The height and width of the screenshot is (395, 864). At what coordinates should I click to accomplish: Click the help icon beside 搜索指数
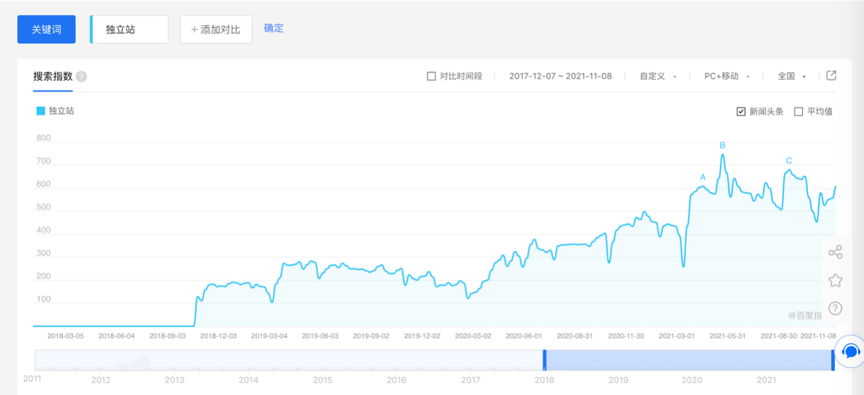(82, 77)
